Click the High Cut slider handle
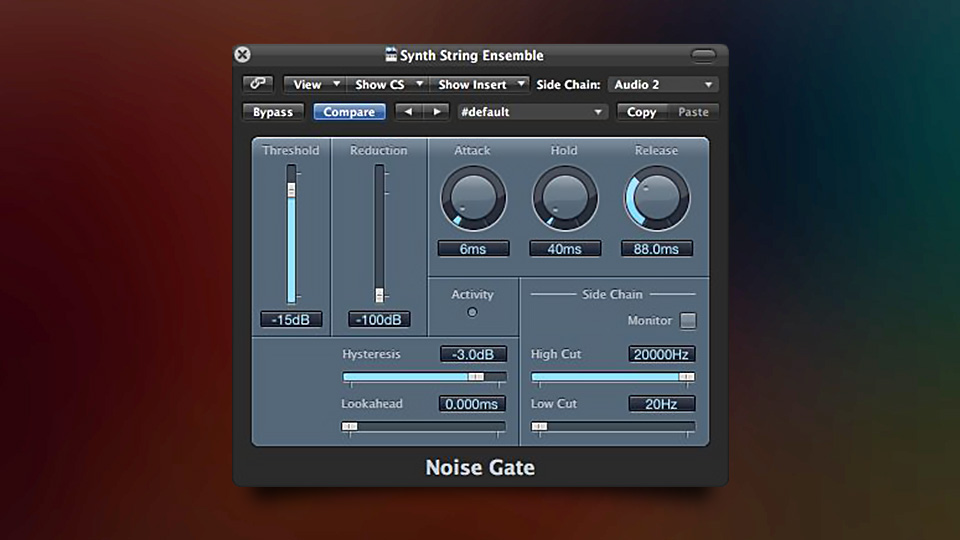The width and height of the screenshot is (960, 540). 686,377
